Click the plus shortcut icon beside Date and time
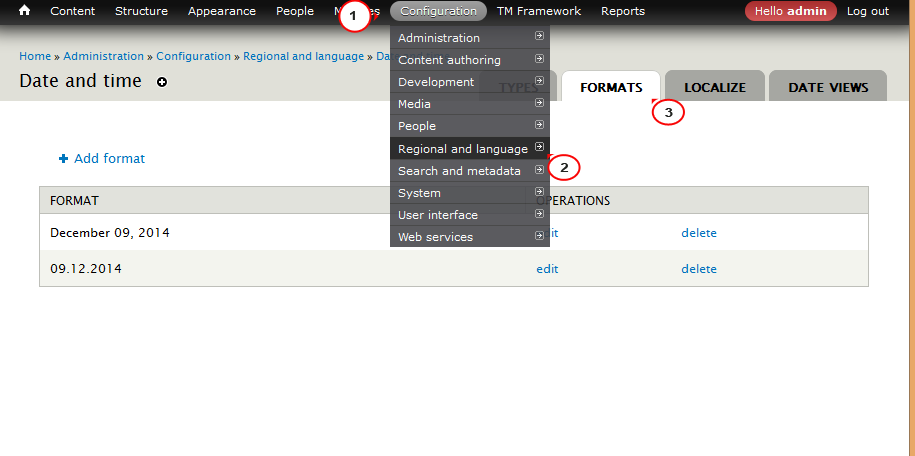This screenshot has height=456, width=915. coord(162,82)
